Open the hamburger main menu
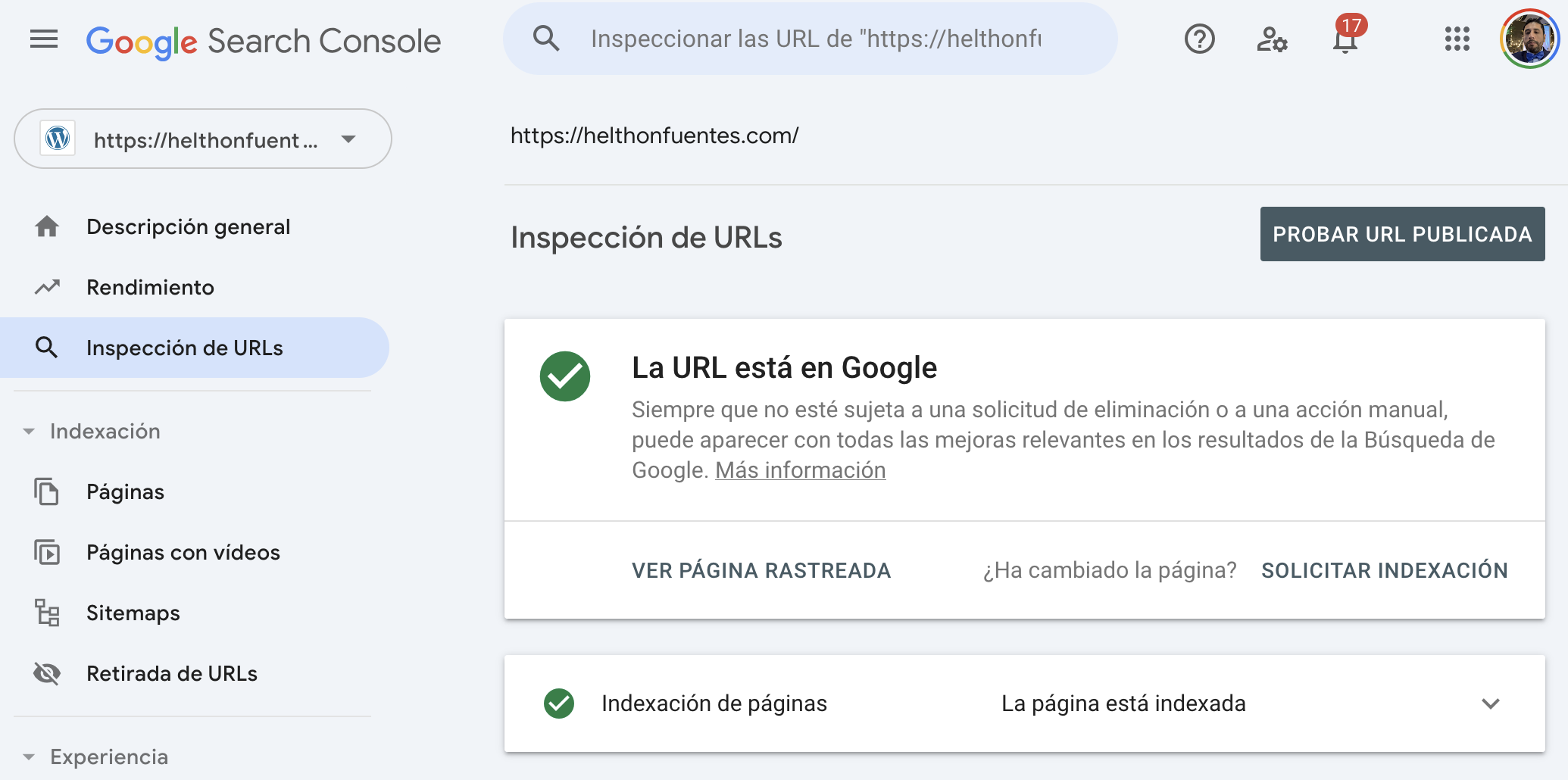Screen dimensions: 1568x780 [x=44, y=39]
